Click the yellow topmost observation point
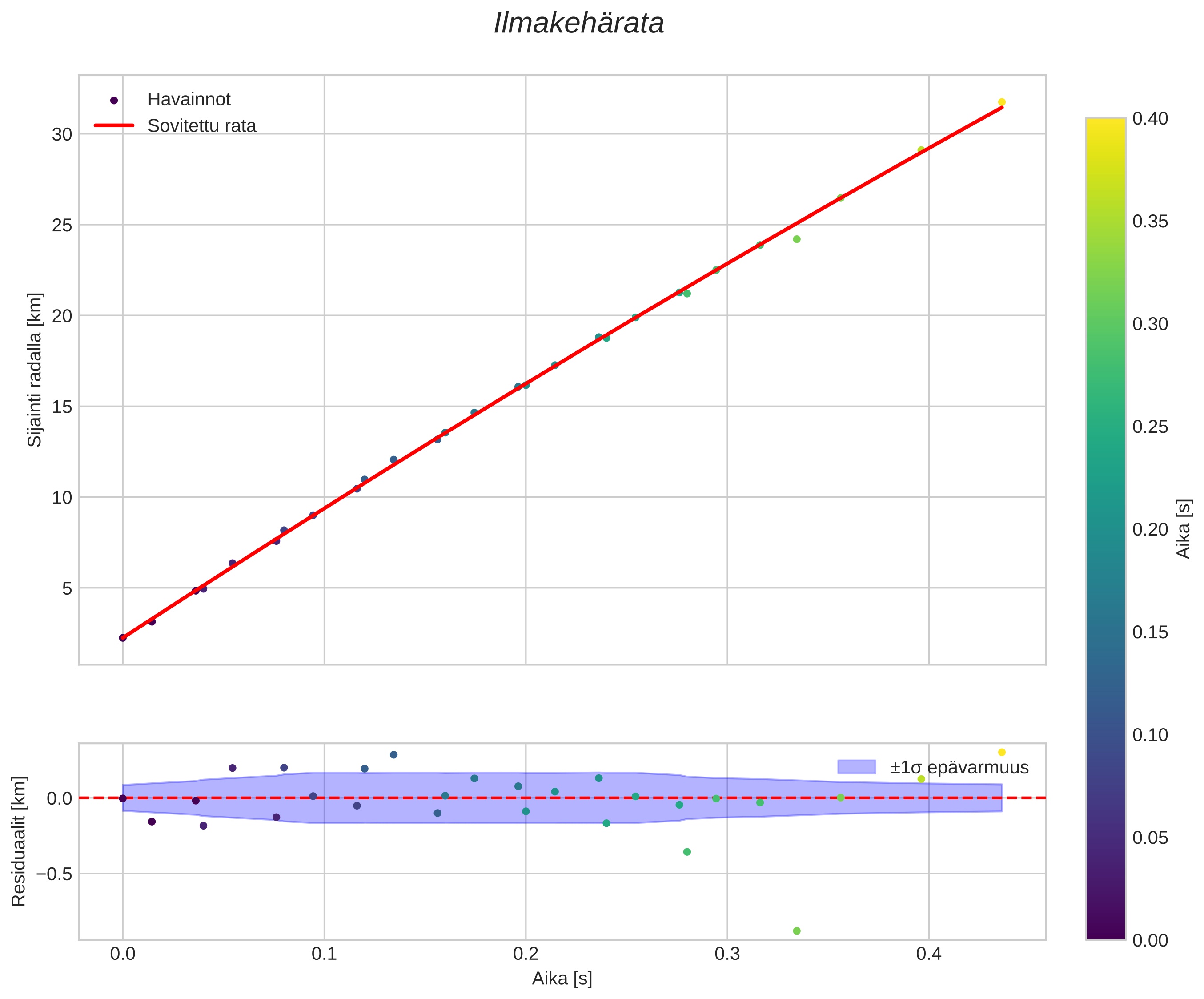This screenshot has height=999, width=1204. (x=1002, y=102)
